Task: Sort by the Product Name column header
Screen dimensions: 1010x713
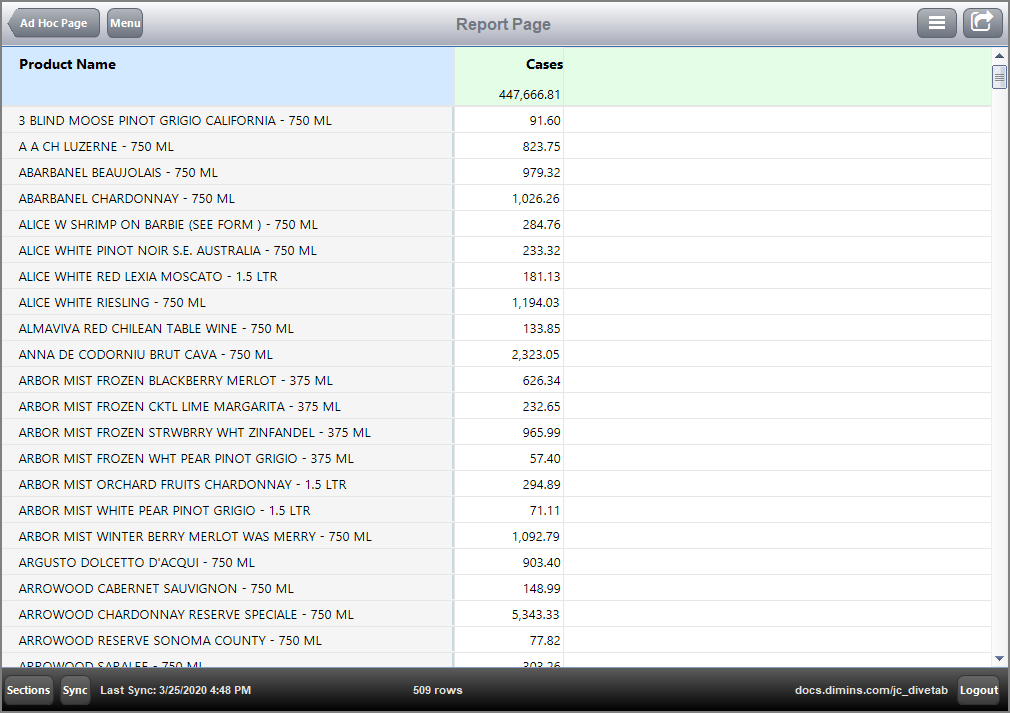Action: [x=67, y=64]
